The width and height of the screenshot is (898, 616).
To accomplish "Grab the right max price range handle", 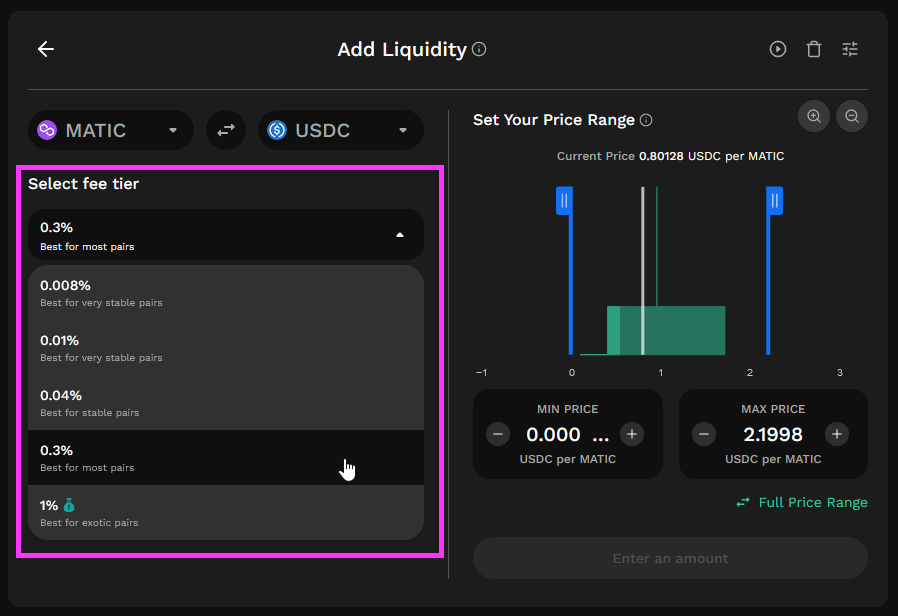I will [775, 201].
